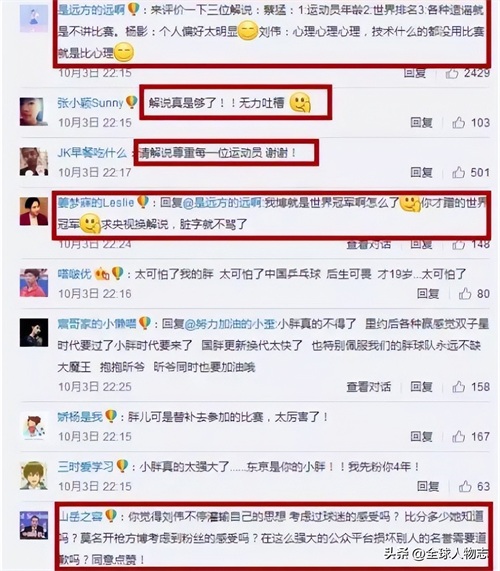Screen dimensions: 500x571
Task: Reply to JK早餐吃什么's comment
Action: [421, 172]
